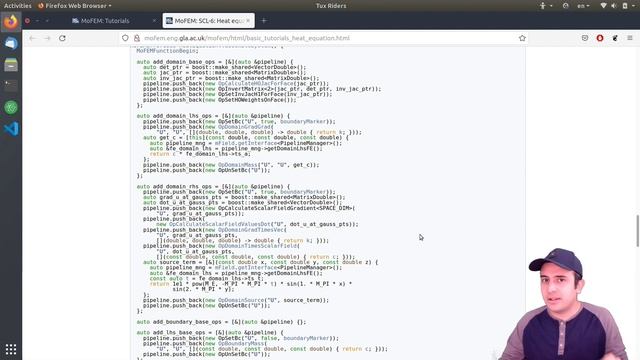Screen dimensions: 640x360
Task: Click the dark extension icon beside ad-blocker
Action: pyautogui.click(x=615, y=38)
